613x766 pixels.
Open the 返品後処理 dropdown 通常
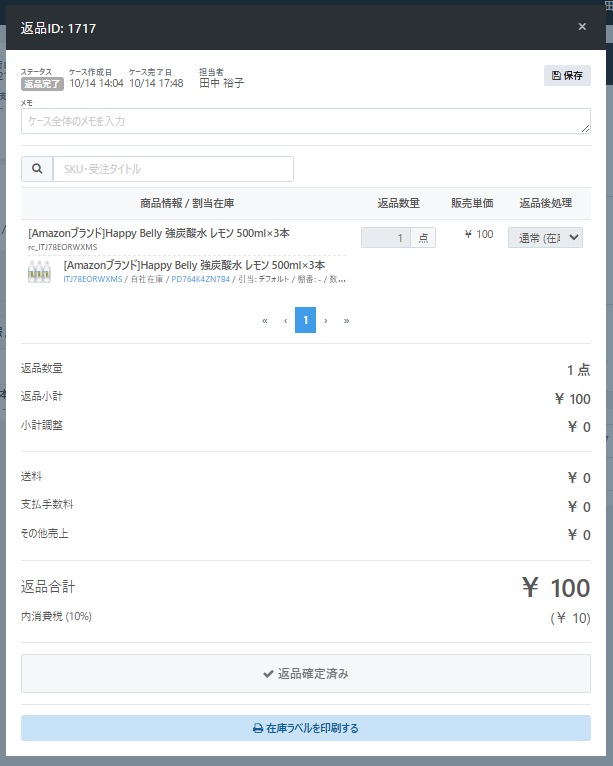[x=545, y=238]
